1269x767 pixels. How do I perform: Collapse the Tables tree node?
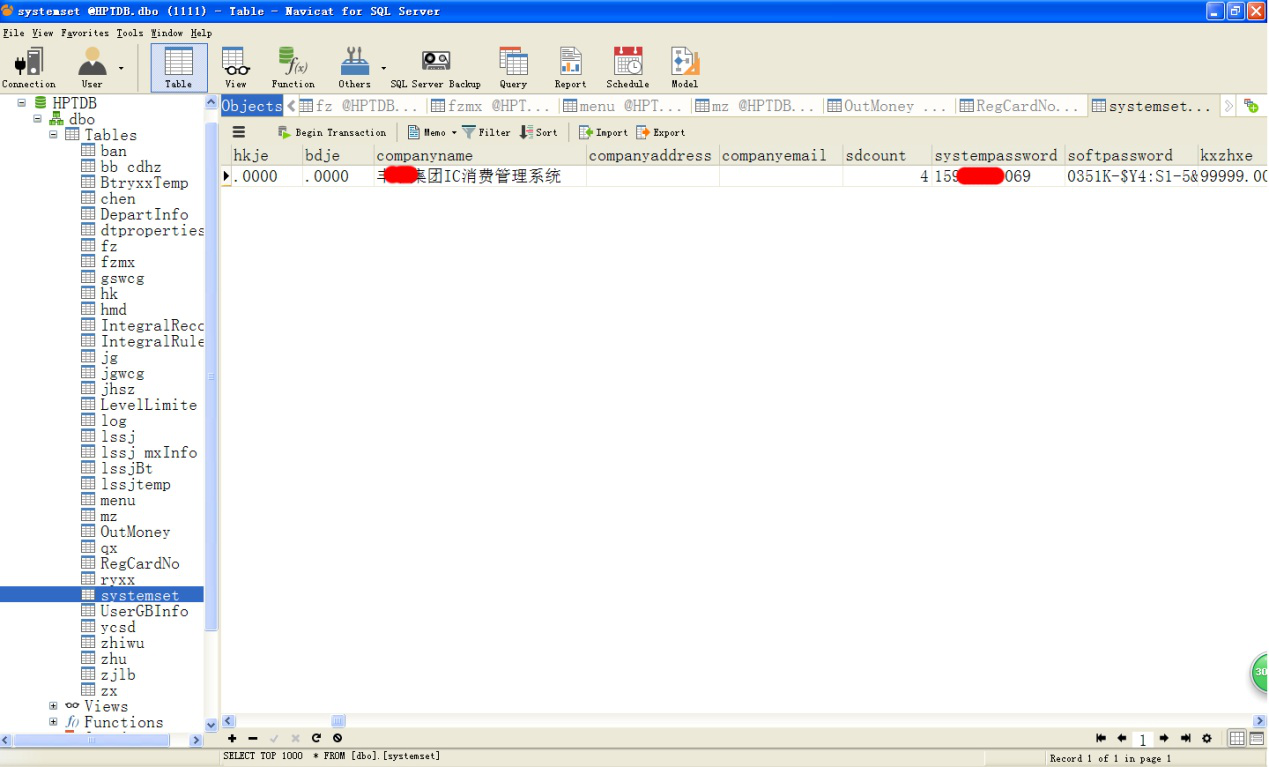[x=53, y=135]
